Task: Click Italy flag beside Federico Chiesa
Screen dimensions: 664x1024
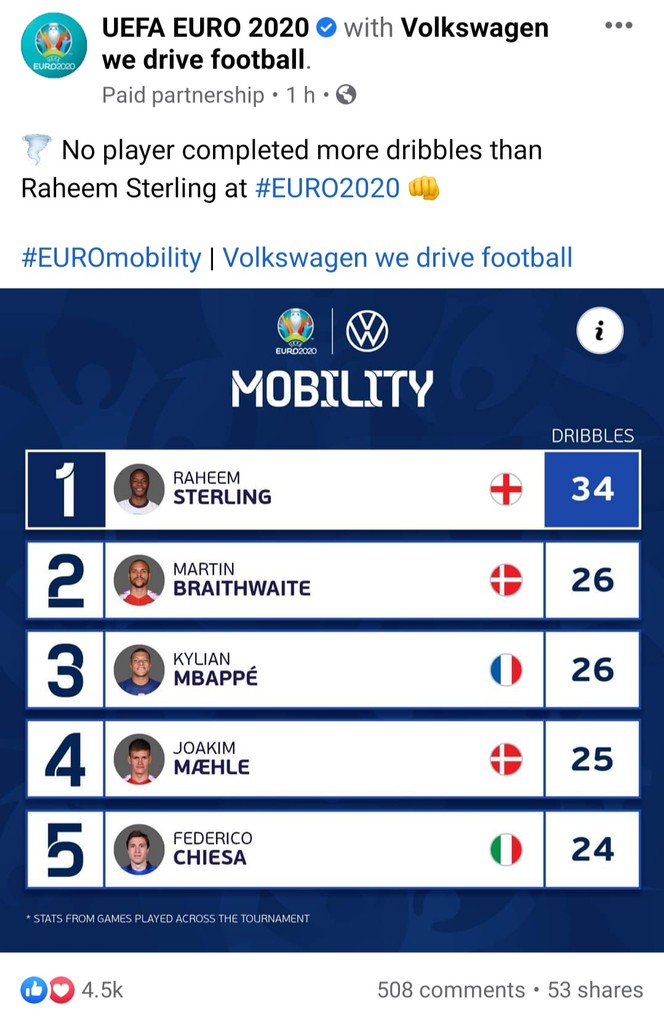Action: click(506, 849)
